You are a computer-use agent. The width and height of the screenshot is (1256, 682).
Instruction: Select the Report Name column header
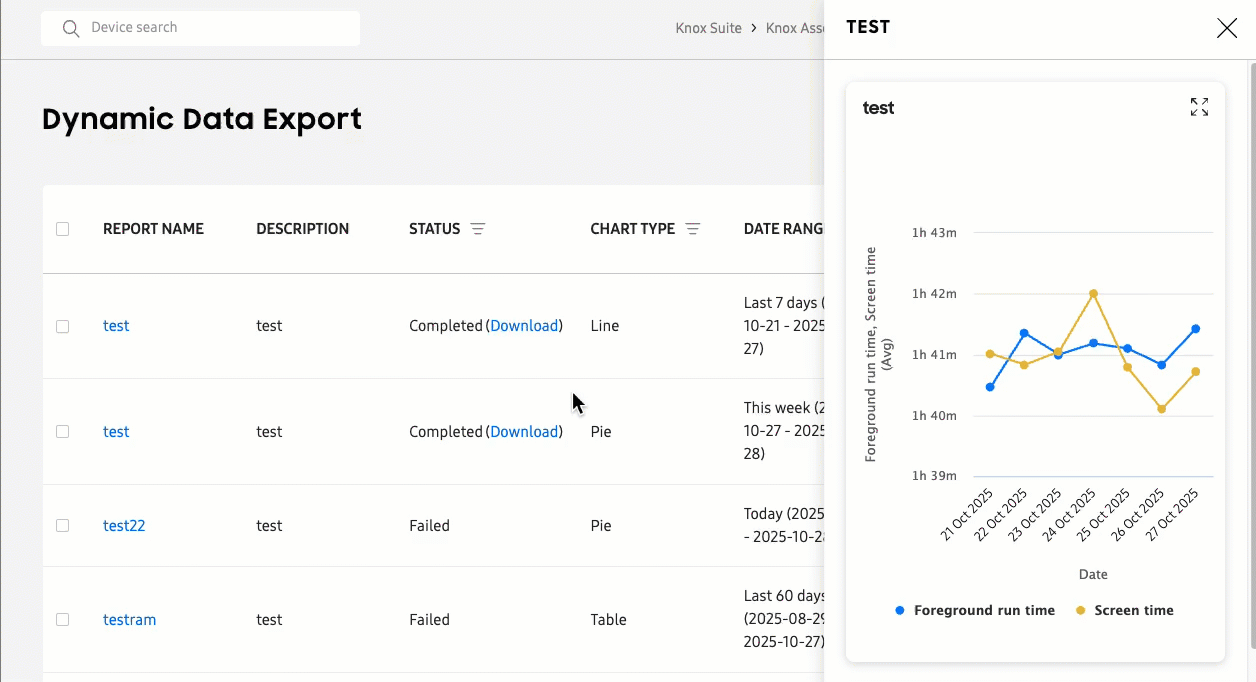click(x=153, y=229)
